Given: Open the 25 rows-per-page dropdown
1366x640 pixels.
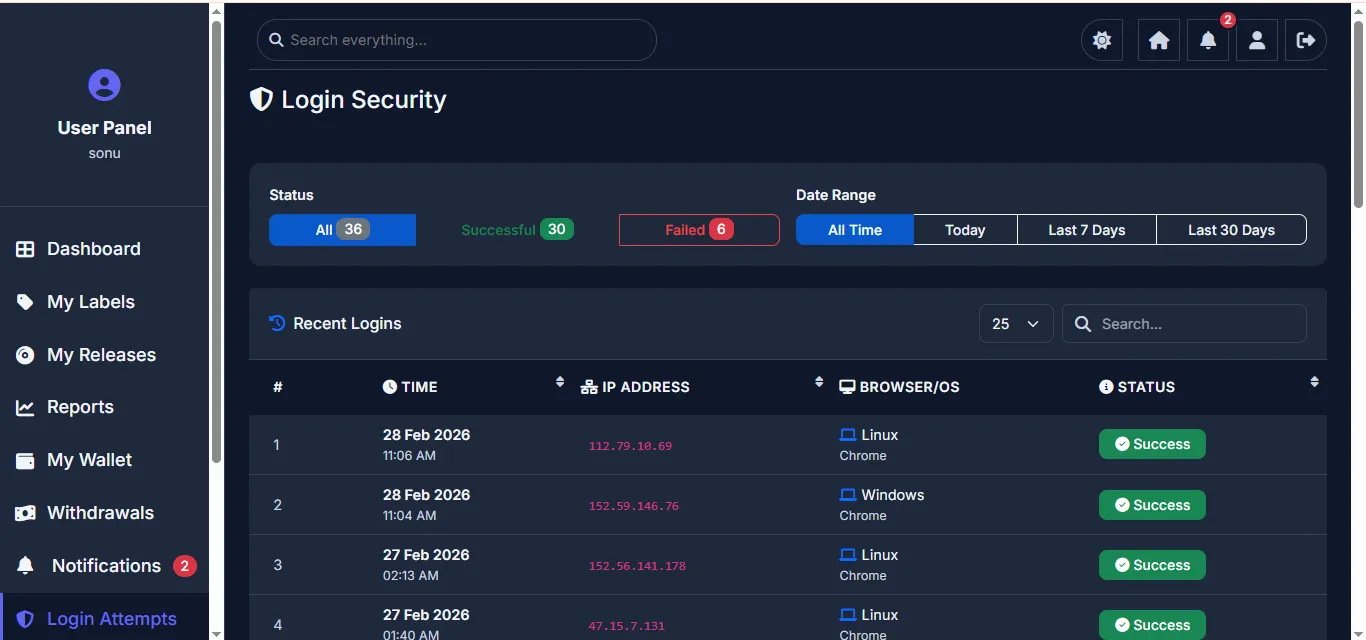Looking at the screenshot, I should point(1016,324).
